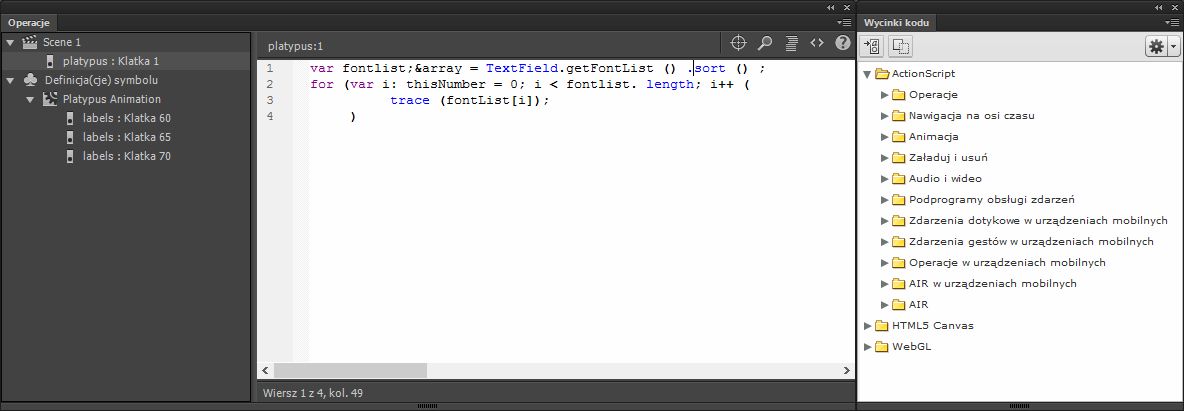Open Help with the question mark icon
1184x411 pixels.
[843, 43]
